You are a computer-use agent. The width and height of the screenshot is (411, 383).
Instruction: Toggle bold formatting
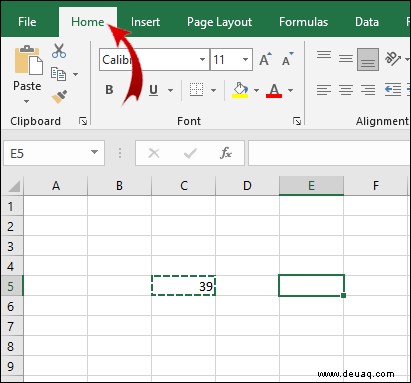tap(109, 90)
